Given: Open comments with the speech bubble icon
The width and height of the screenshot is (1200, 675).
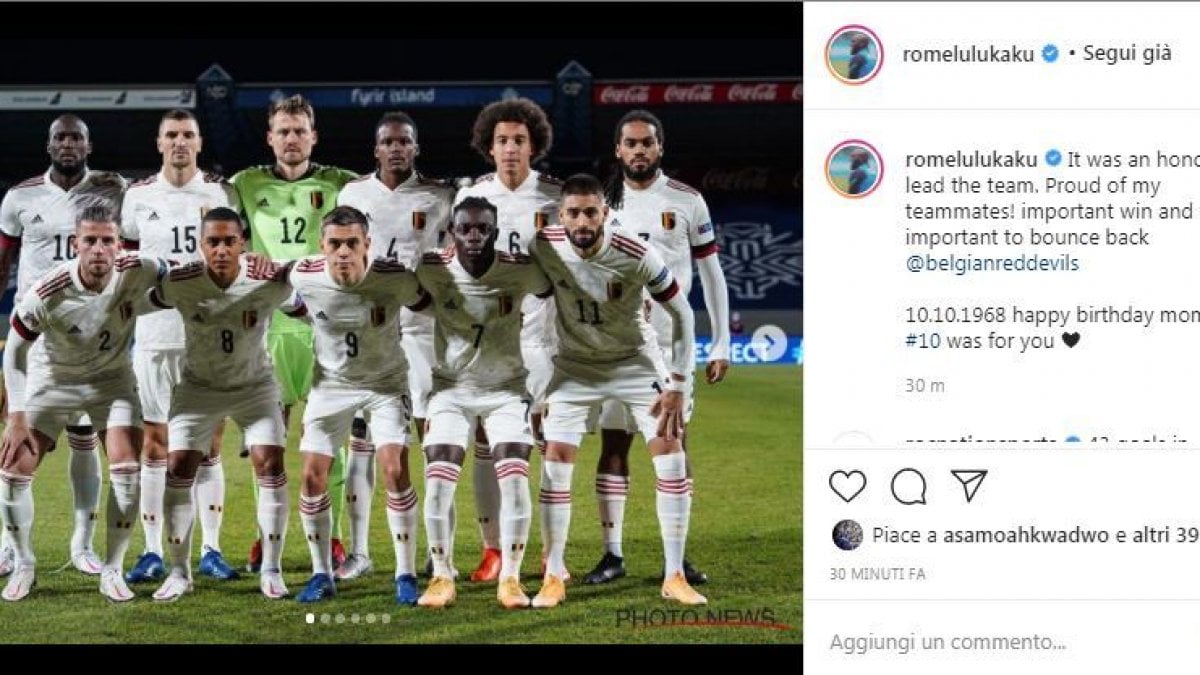Looking at the screenshot, I should (x=908, y=486).
